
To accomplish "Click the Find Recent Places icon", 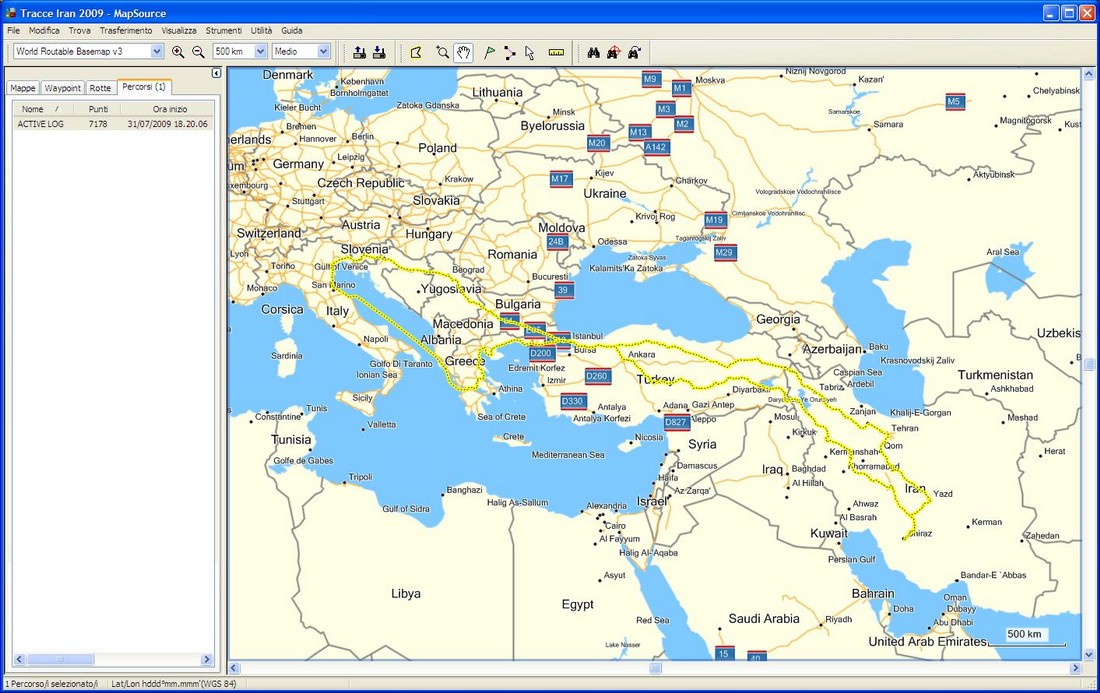I will pyautogui.click(x=634, y=52).
